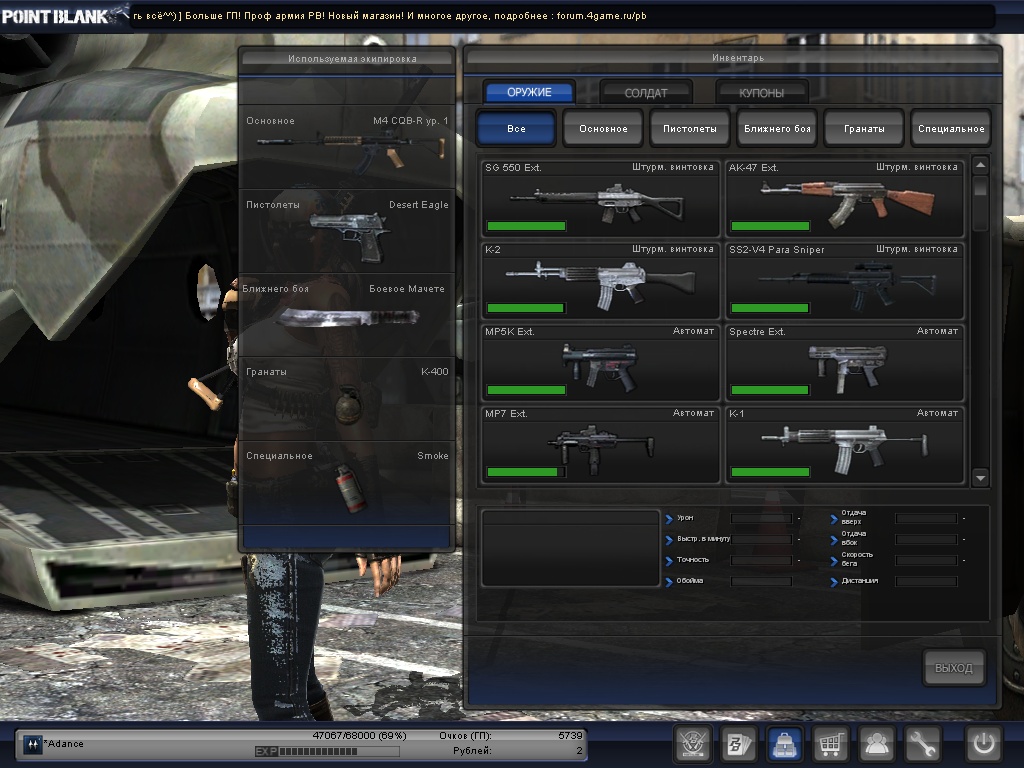Click equipped K-400 grenade slot

coord(347,398)
